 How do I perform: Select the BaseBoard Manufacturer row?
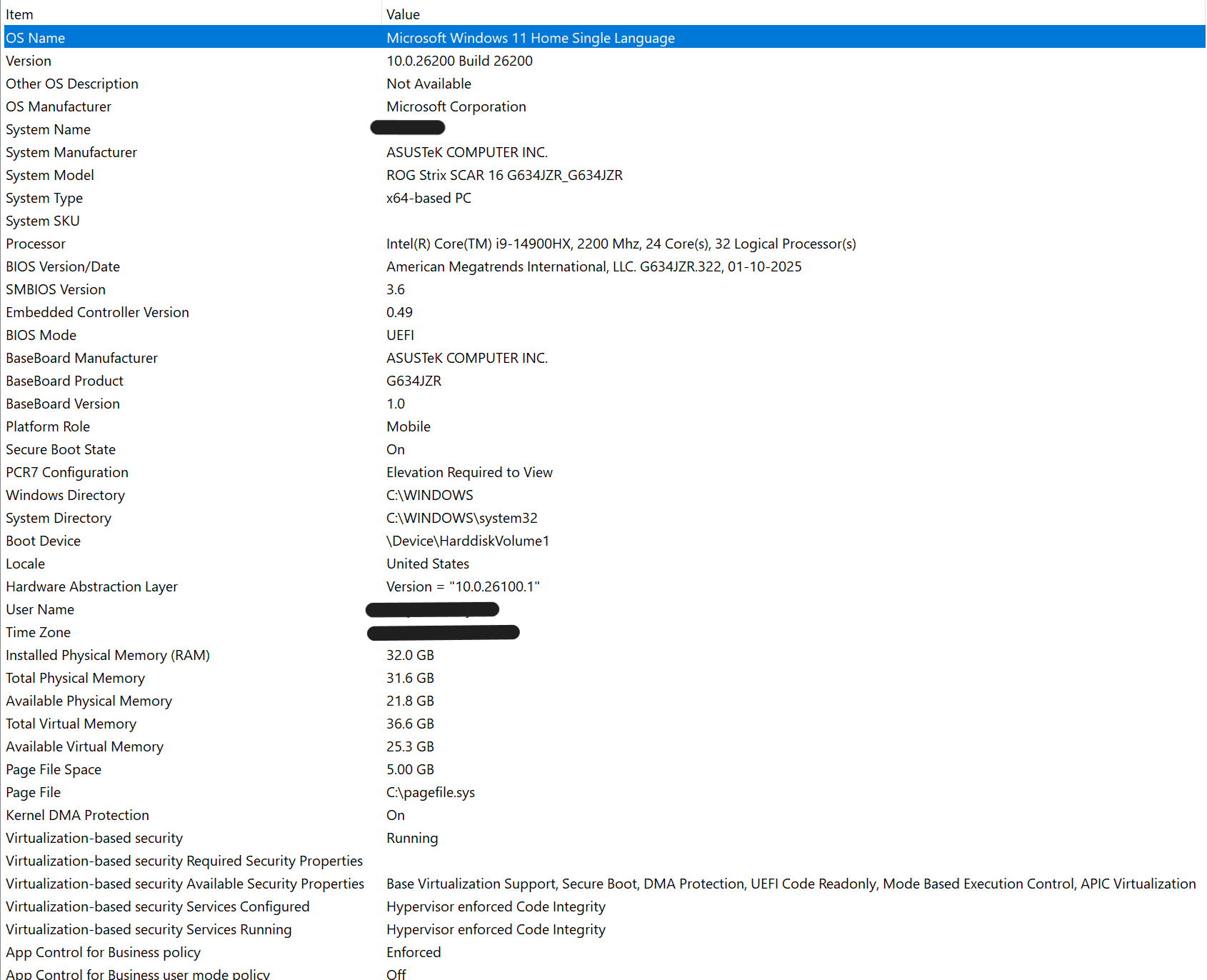[x=605, y=357]
